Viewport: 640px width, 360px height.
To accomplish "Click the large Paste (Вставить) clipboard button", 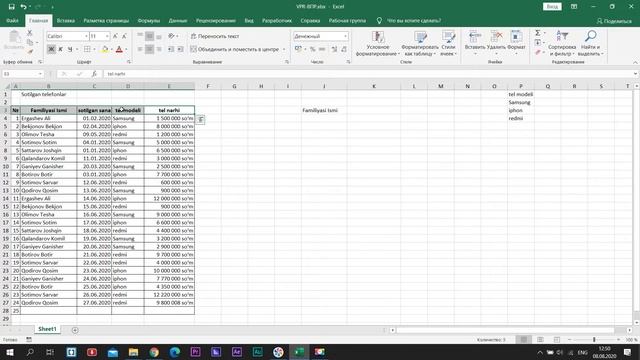I will [x=14, y=40].
